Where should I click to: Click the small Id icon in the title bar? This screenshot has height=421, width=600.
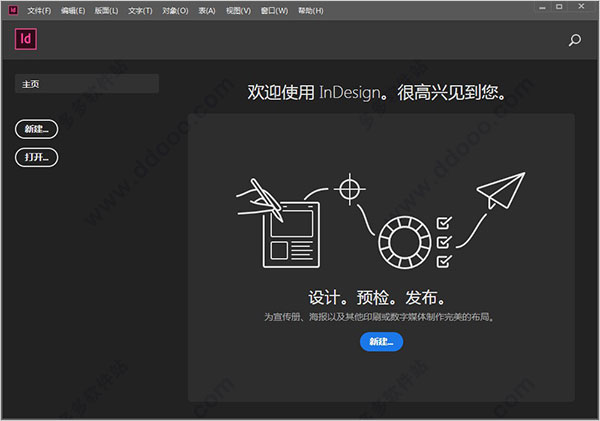click(13, 10)
